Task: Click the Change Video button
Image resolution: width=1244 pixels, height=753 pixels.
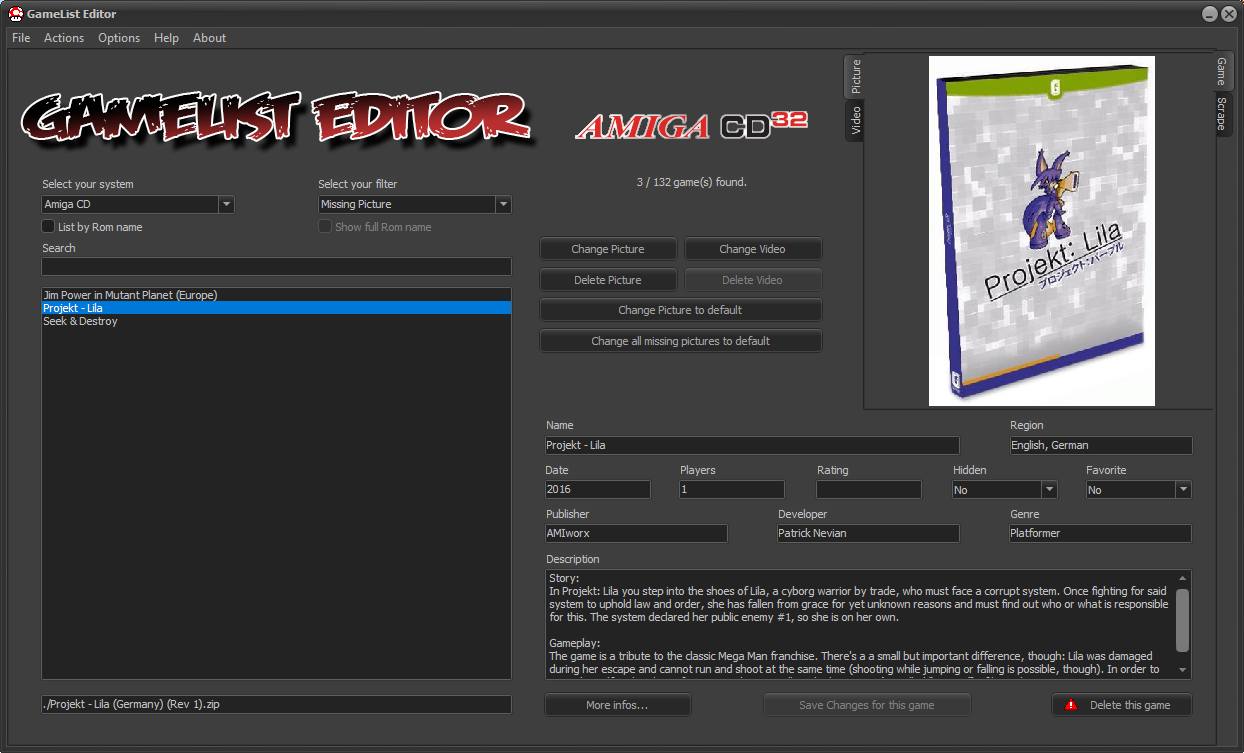Action: click(x=752, y=249)
